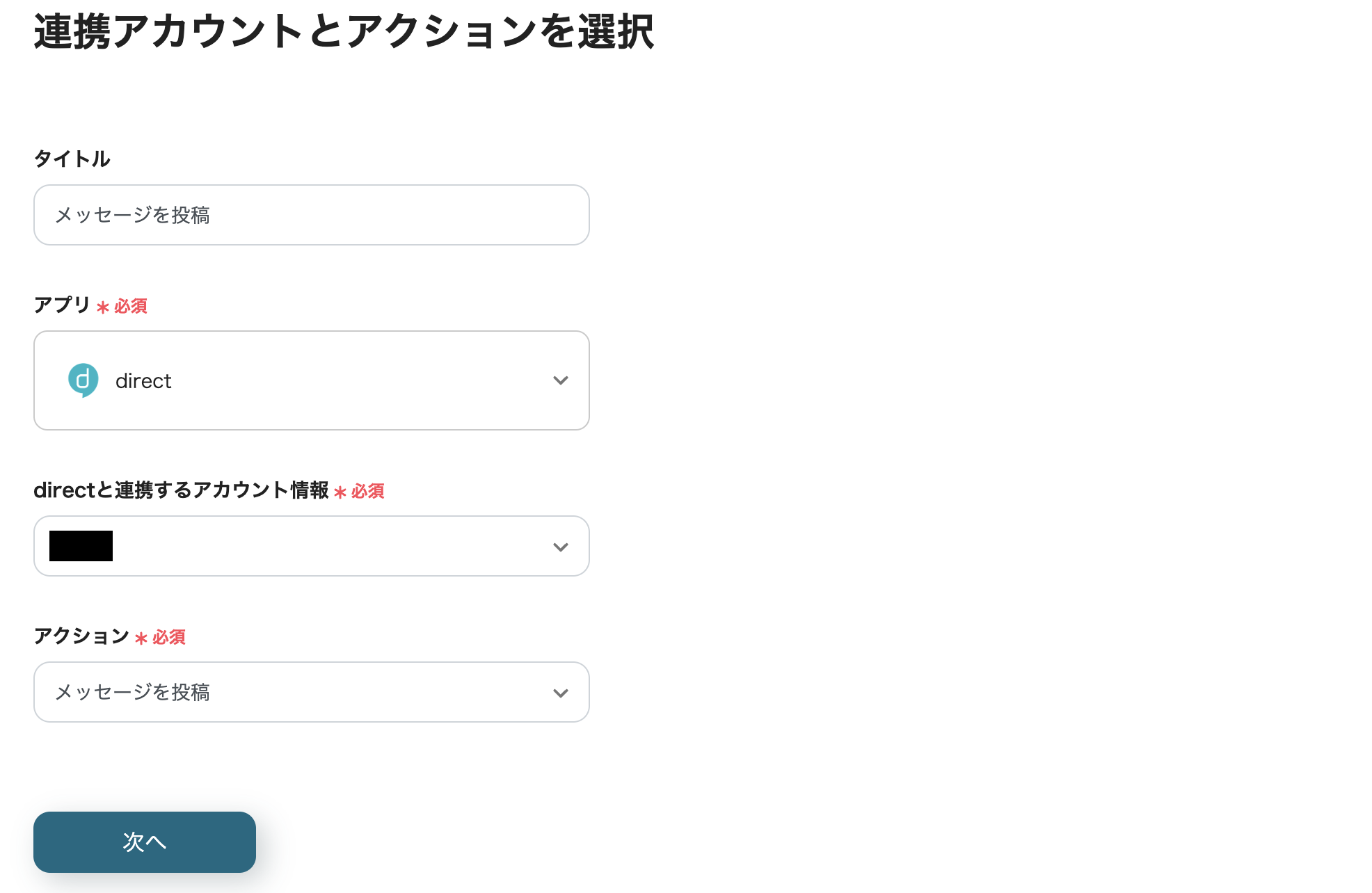Viewport: 1372px width, 893px height.
Task: Click the アプリ section label
Action: 61,305
